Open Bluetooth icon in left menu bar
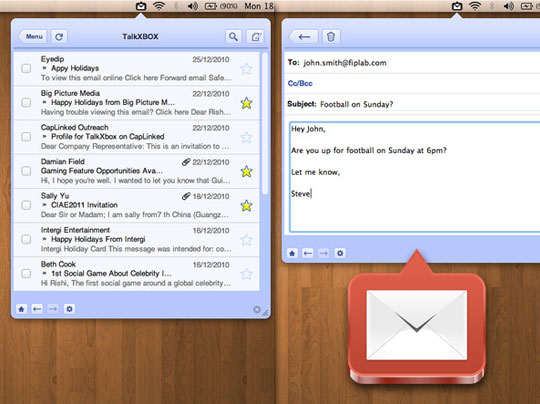This screenshot has width=540, height=404. click(176, 6)
